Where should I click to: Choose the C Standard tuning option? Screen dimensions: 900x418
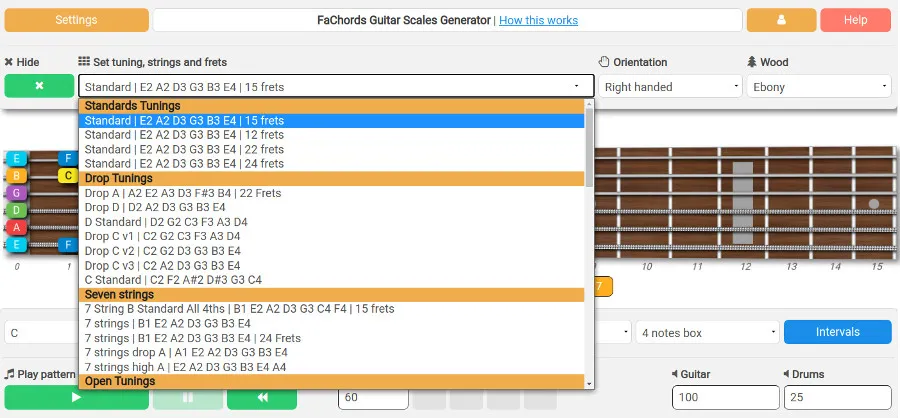332,280
